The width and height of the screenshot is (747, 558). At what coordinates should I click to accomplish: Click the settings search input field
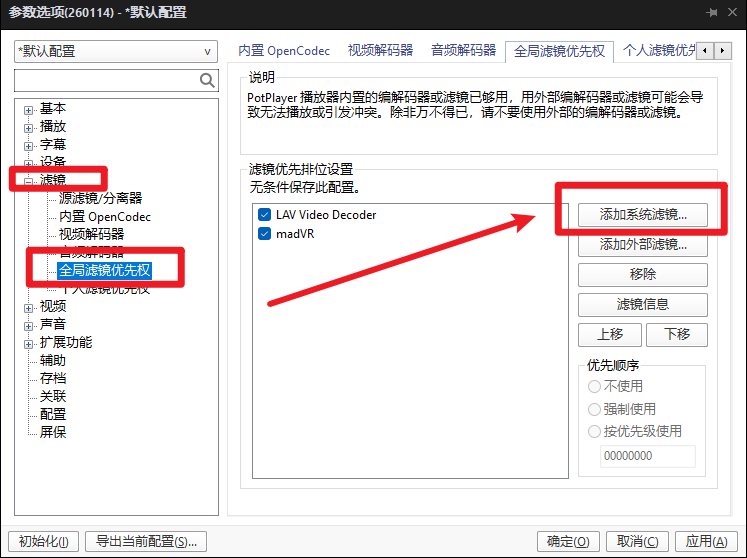coord(107,80)
